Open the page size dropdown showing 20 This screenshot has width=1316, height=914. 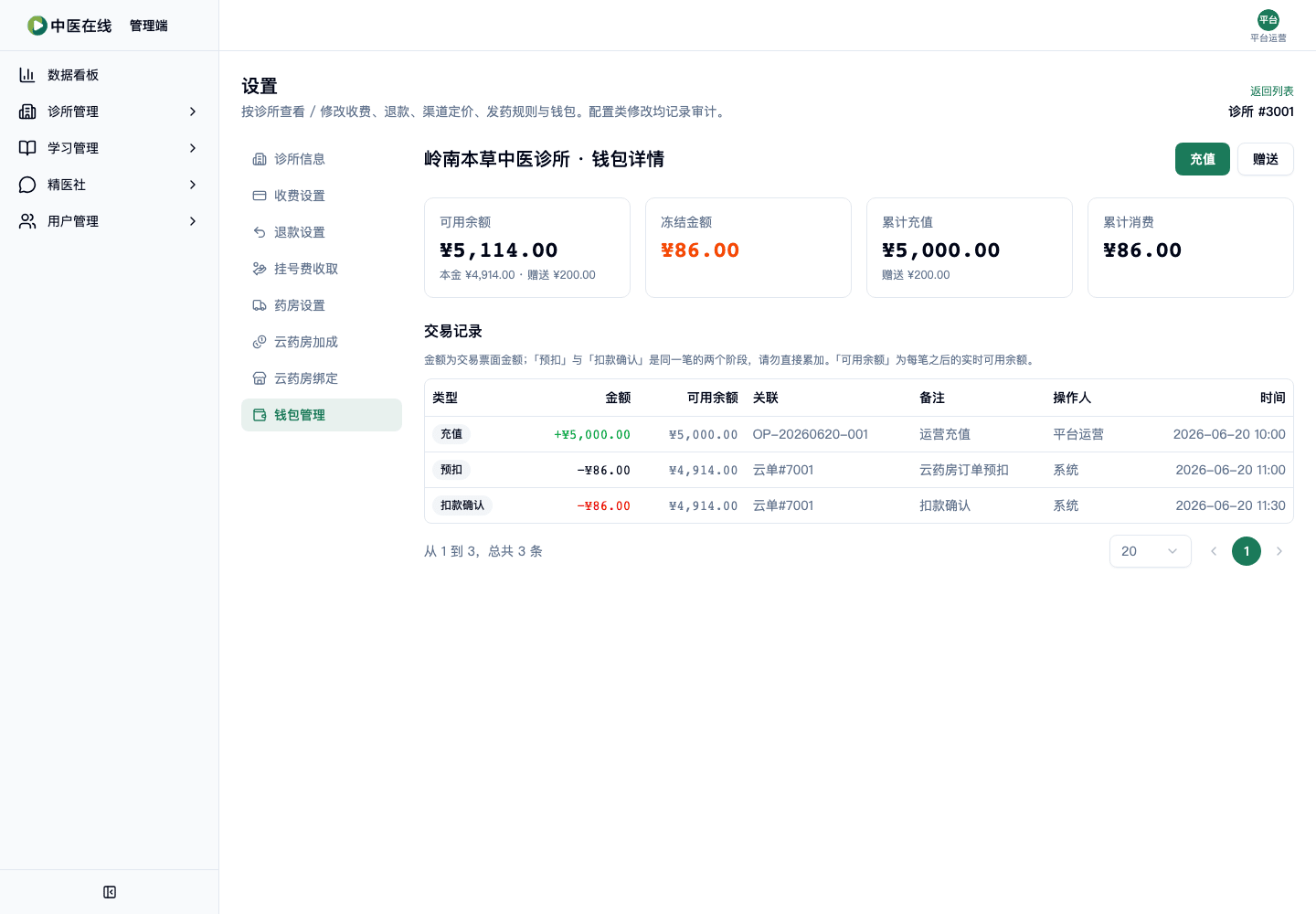click(1151, 551)
